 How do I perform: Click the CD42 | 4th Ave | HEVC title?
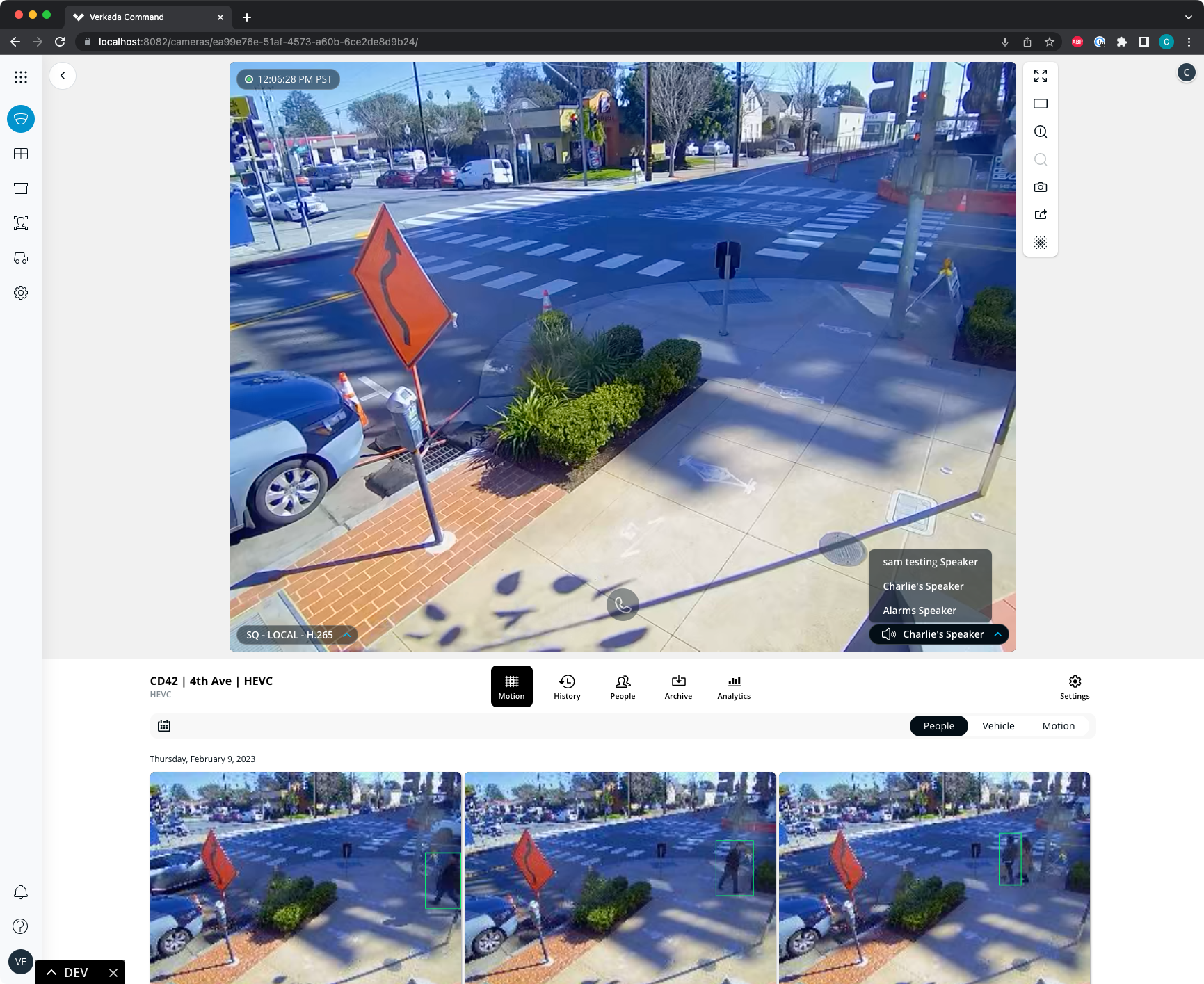pyautogui.click(x=211, y=681)
